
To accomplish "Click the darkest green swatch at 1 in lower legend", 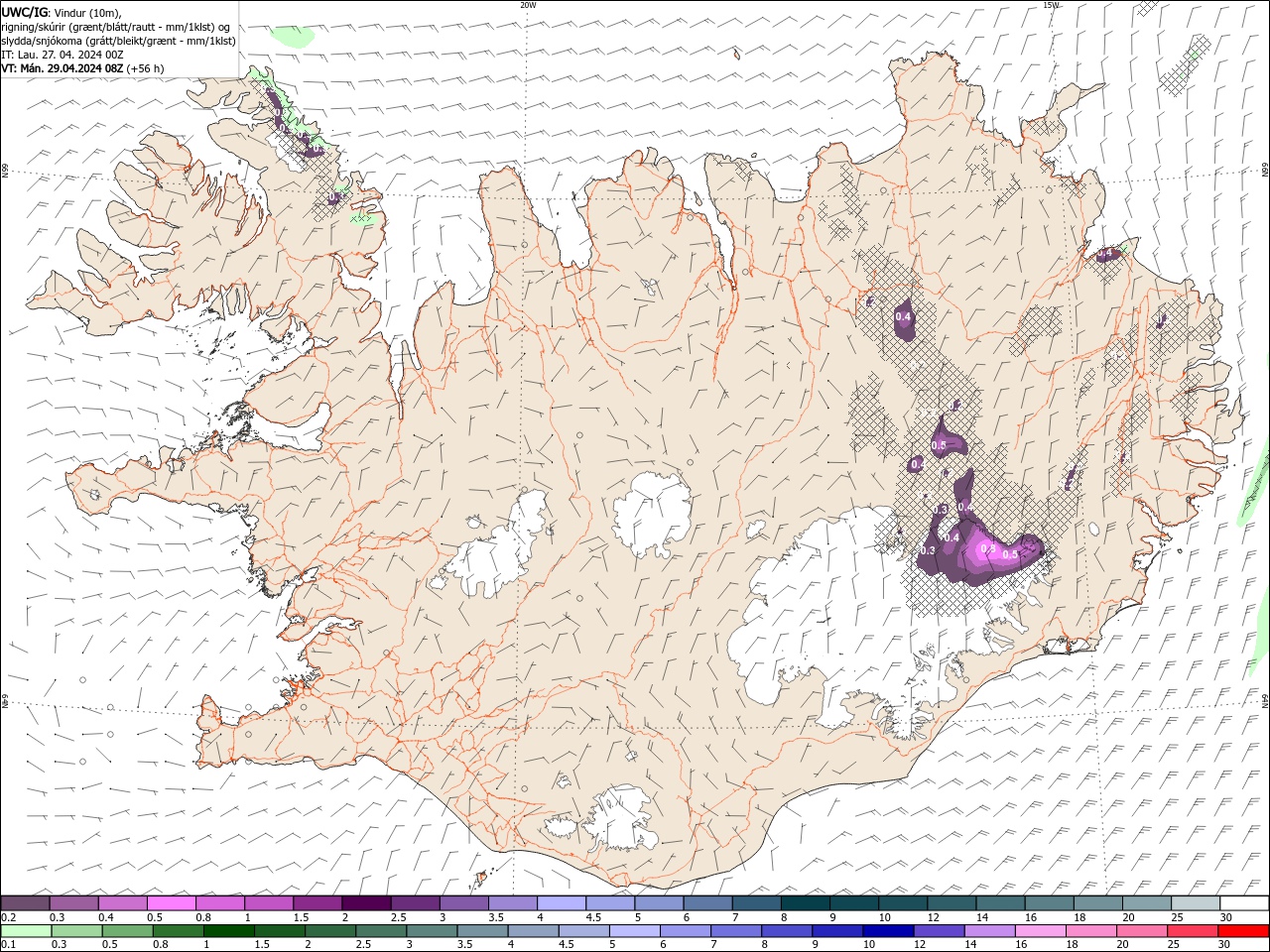I will click(x=229, y=931).
